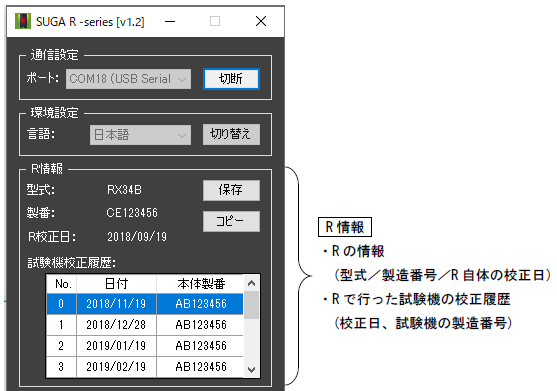The width and height of the screenshot is (557, 391).
Task: Select the 2019/01/19 date cell
Action: click(x=116, y=346)
